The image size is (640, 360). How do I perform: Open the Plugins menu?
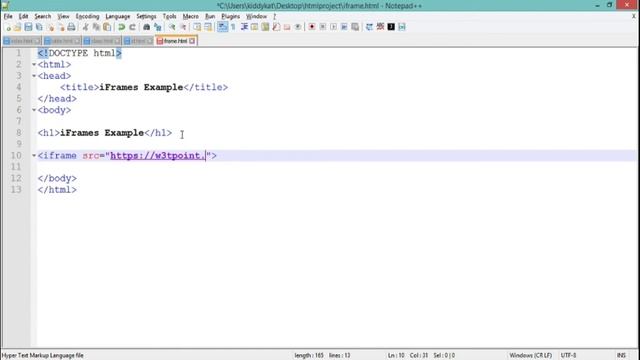(x=231, y=16)
